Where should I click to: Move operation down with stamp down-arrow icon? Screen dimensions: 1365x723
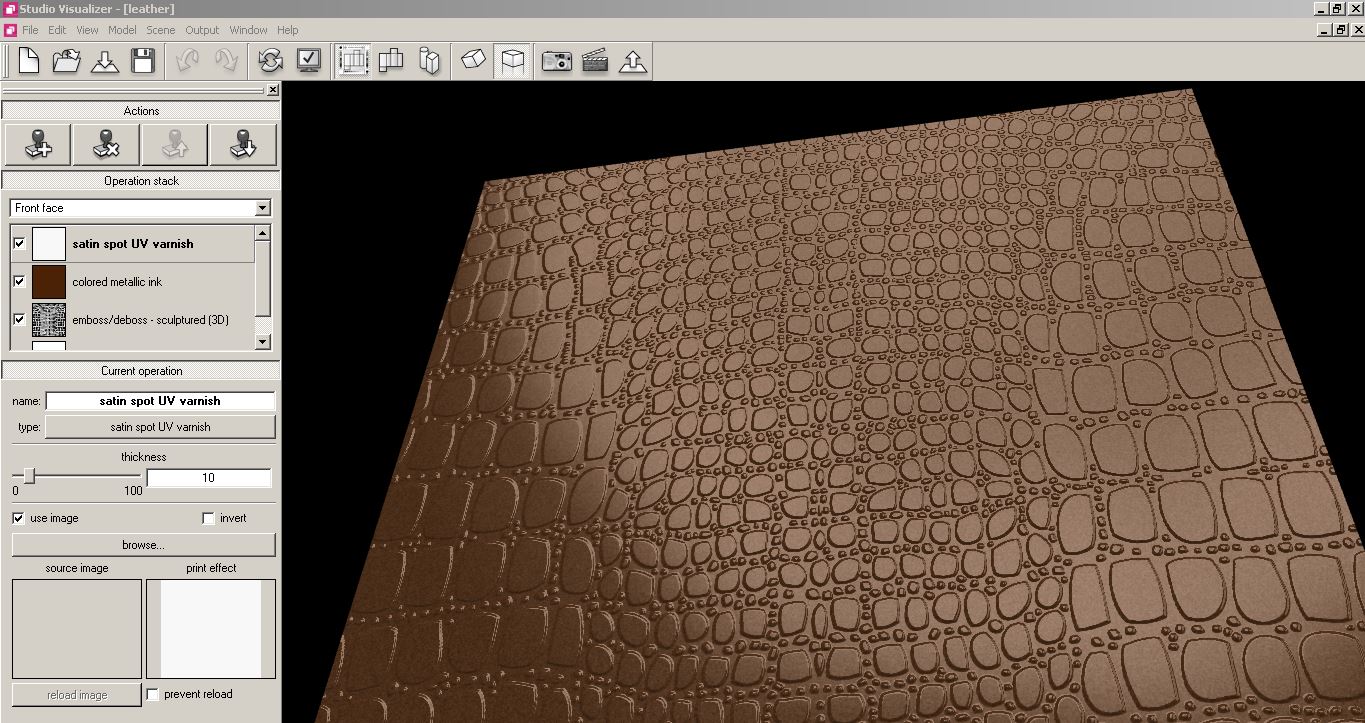242,144
